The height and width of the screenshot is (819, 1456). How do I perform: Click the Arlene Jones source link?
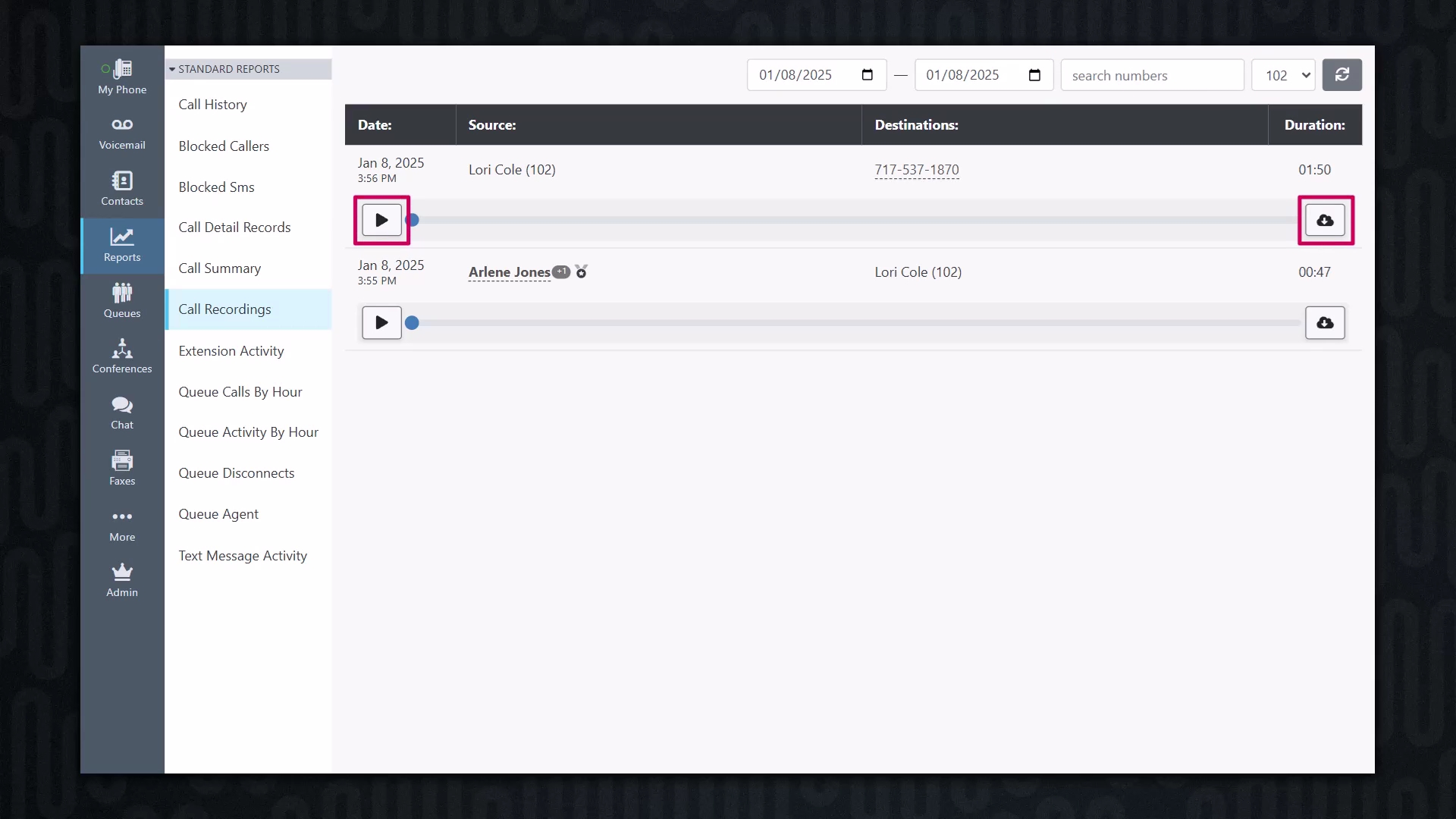tap(509, 272)
